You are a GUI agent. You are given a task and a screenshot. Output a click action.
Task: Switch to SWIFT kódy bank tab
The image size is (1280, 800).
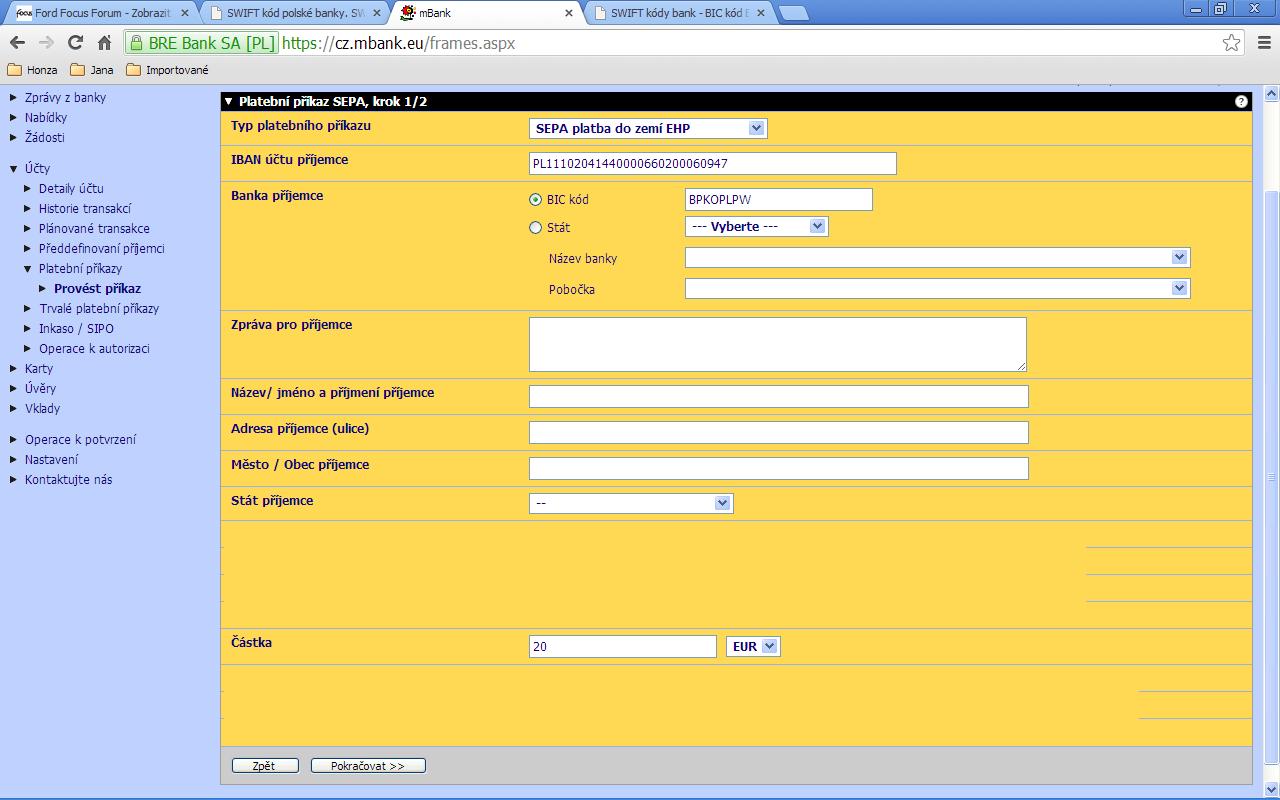[x=680, y=13]
